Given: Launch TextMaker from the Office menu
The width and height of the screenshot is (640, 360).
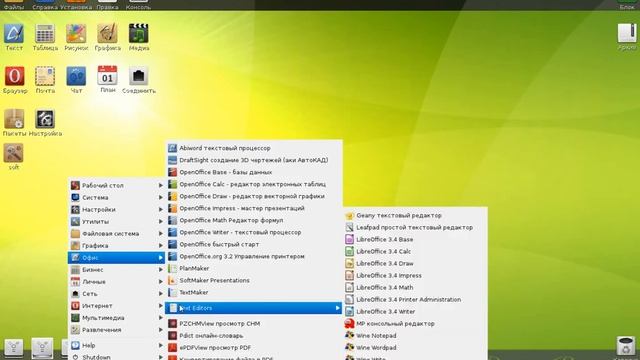Looking at the screenshot, I should click(x=253, y=293).
